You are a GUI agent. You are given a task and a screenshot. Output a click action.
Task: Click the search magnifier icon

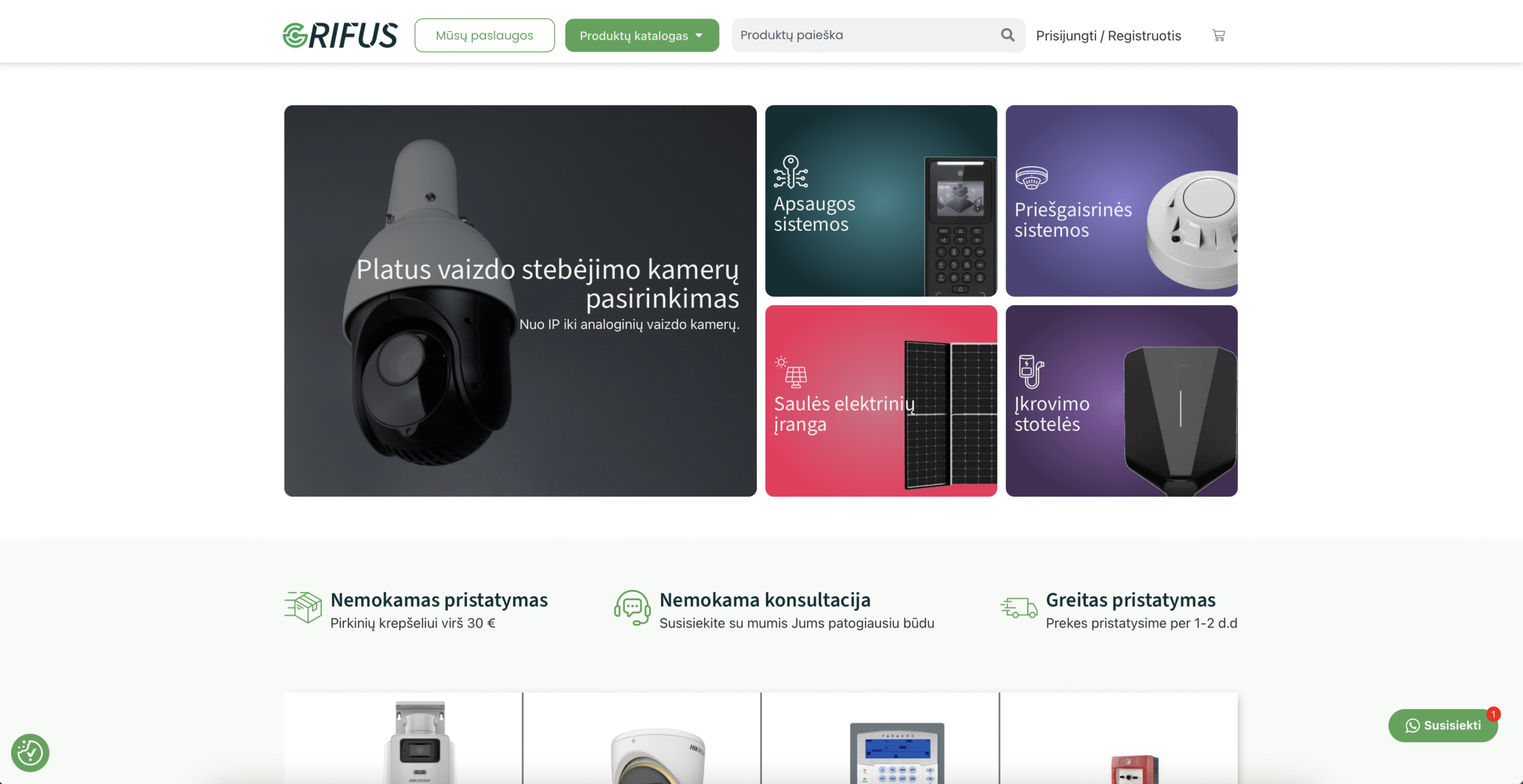pos(1007,35)
